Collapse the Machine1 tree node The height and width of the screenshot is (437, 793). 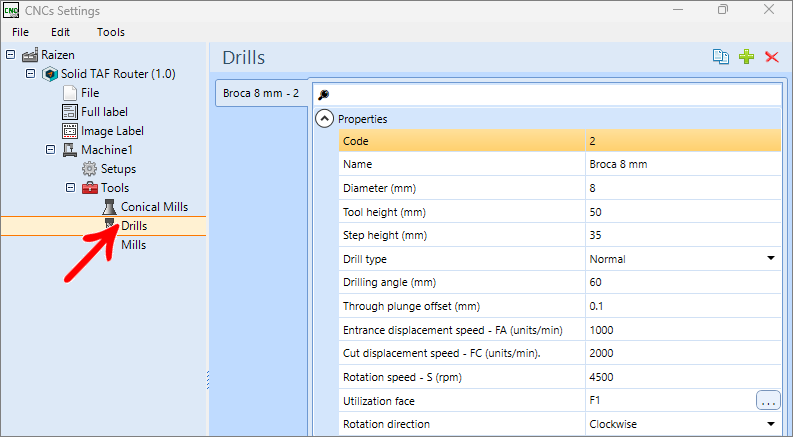click(x=50, y=150)
